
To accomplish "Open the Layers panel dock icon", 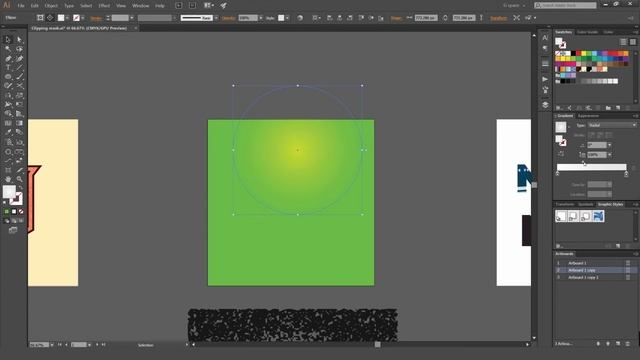I will coord(545,105).
